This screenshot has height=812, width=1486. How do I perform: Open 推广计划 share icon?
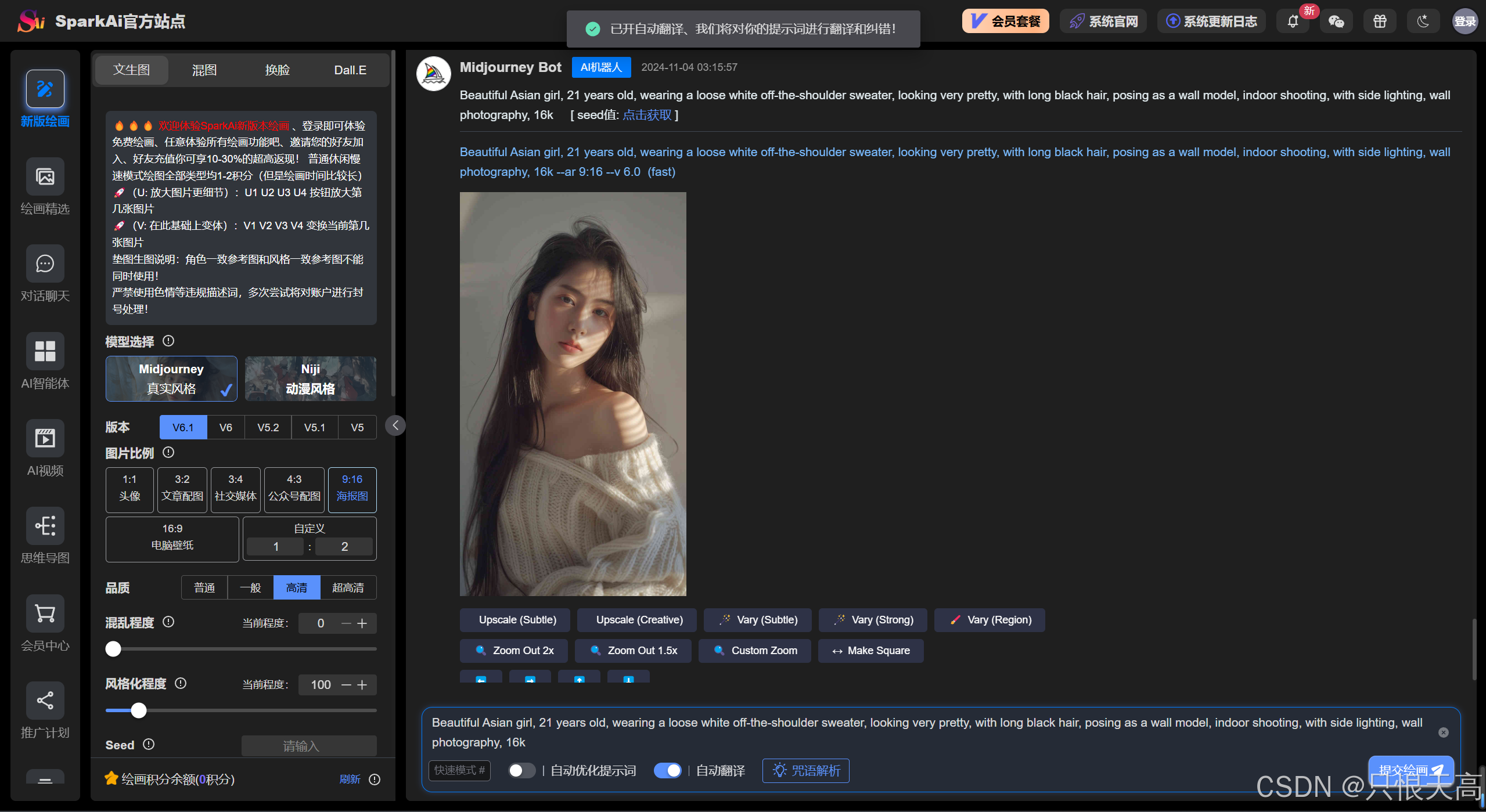[45, 701]
